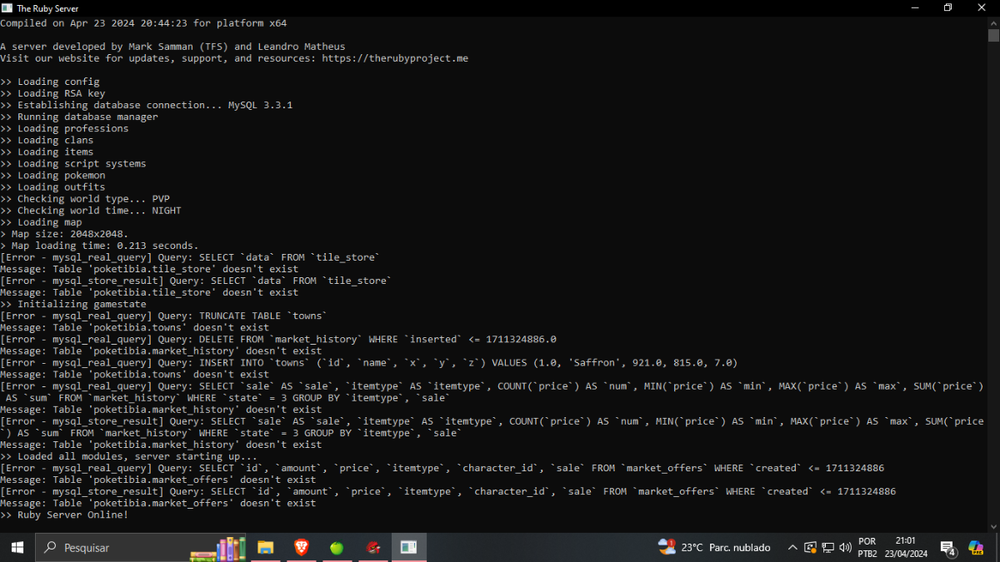Open network settings from the tray
This screenshot has width=1000, height=562.
827,547
